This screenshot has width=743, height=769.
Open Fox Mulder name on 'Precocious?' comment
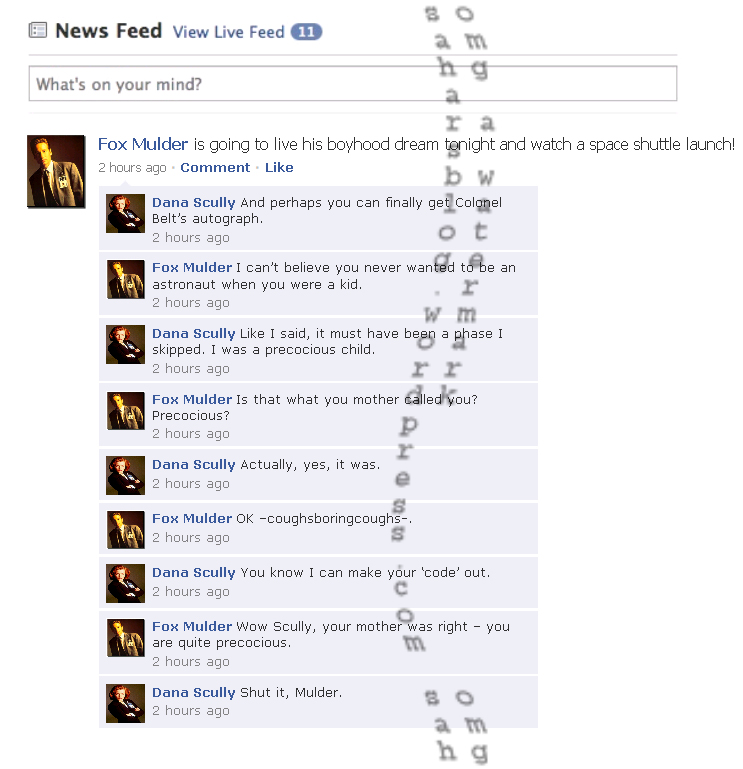(192, 399)
